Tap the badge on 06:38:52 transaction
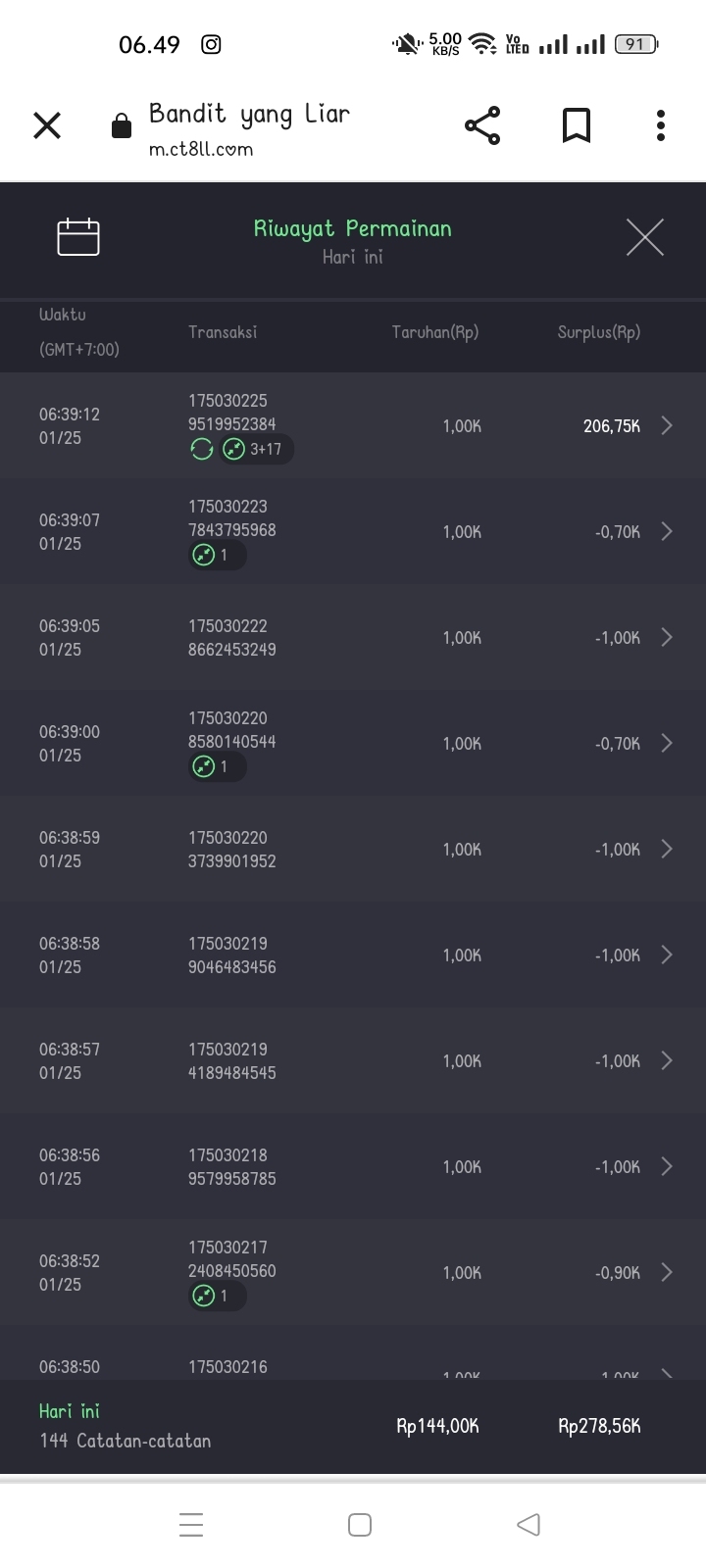Screen dimensions: 706x1568 (x=216, y=1297)
